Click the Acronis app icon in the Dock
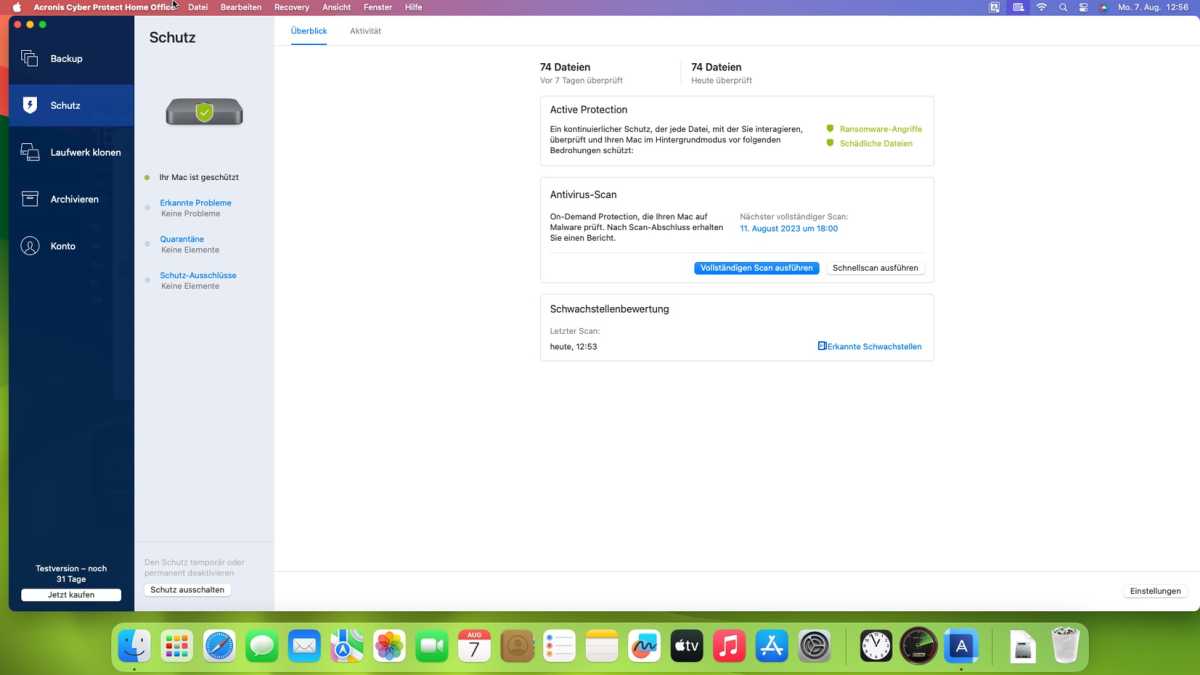 pyautogui.click(x=961, y=646)
